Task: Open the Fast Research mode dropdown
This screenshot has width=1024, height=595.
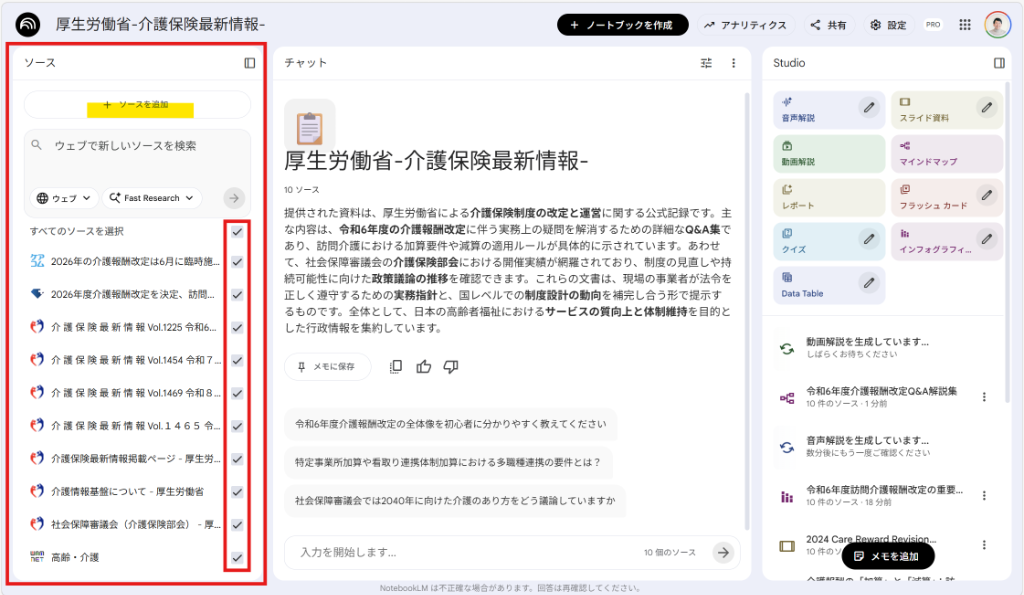Action: click(152, 198)
